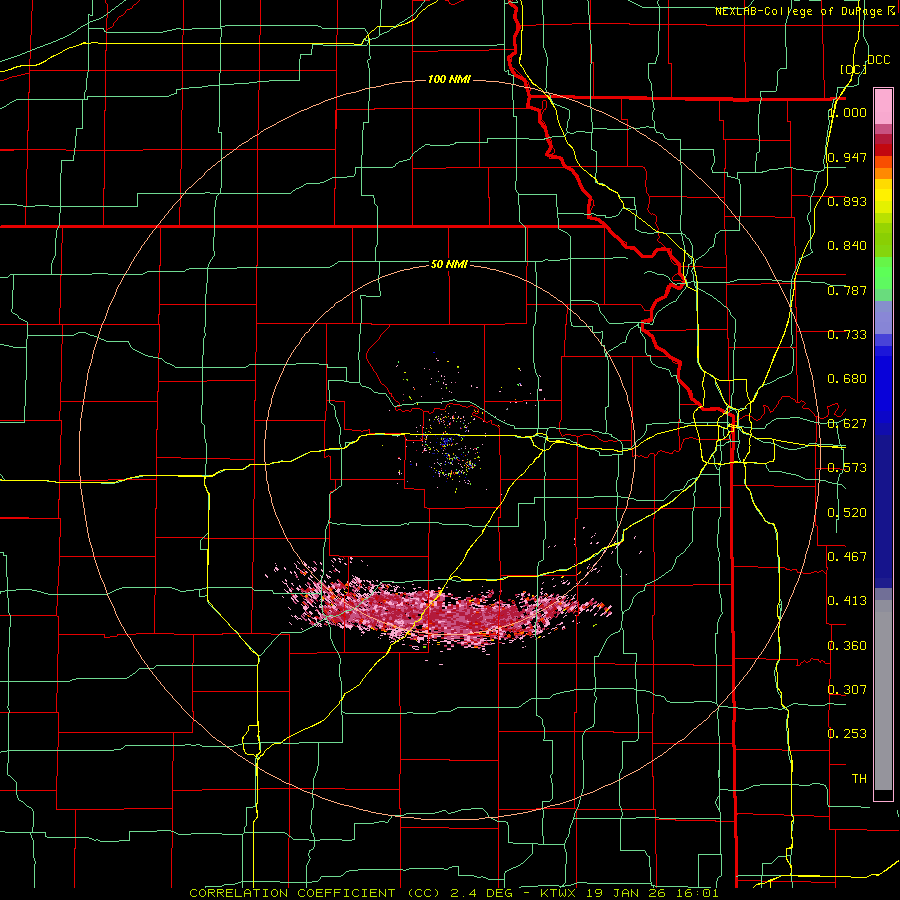Select the 50 NMI range ring label
The width and height of the screenshot is (900, 900).
click(x=449, y=264)
